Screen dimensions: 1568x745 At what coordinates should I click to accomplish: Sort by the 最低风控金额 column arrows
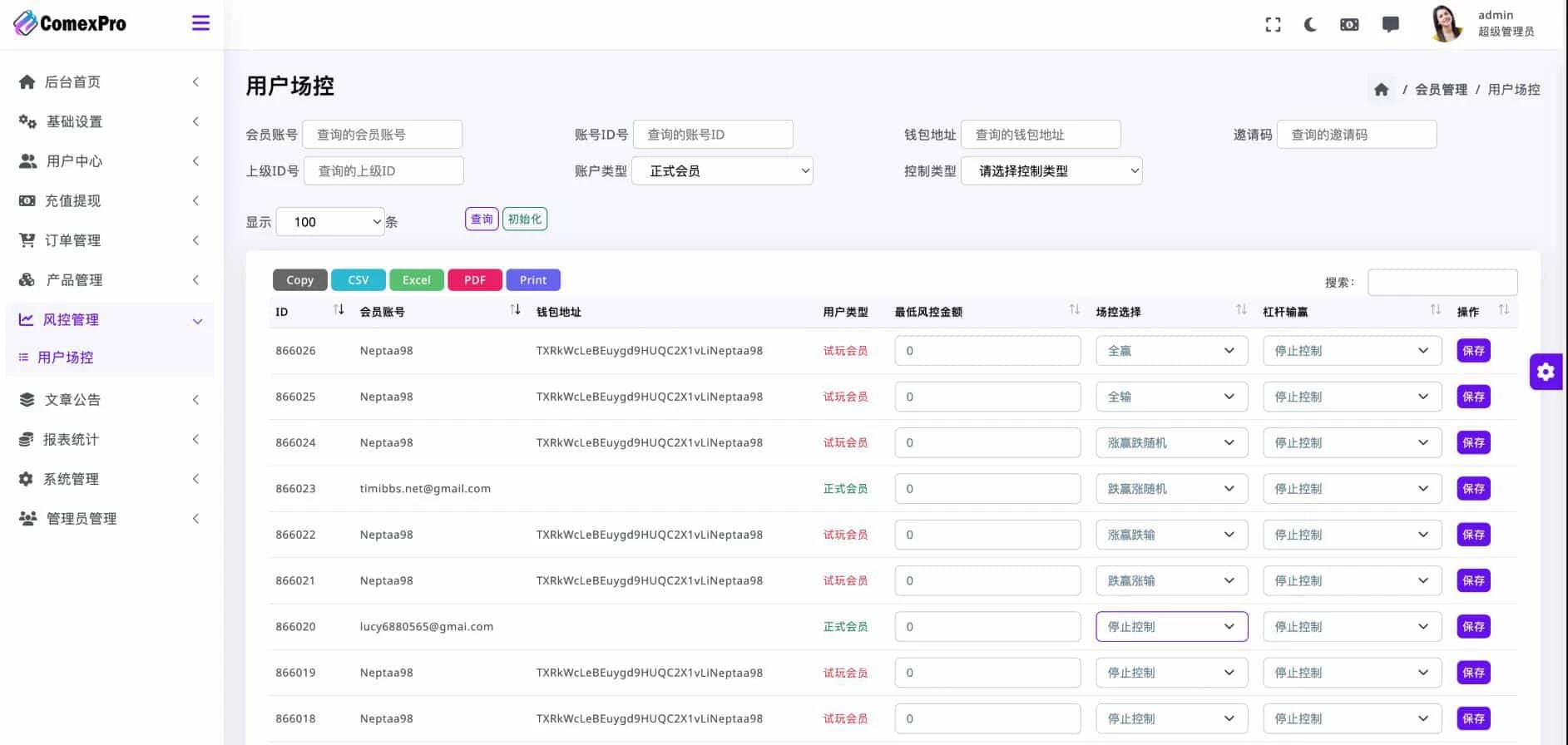(x=1074, y=310)
